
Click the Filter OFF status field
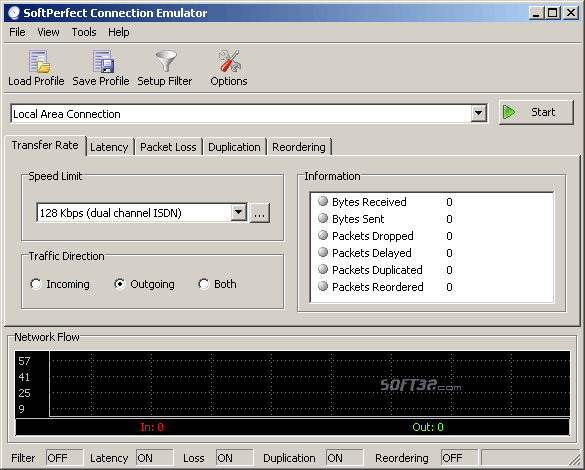coord(64,458)
